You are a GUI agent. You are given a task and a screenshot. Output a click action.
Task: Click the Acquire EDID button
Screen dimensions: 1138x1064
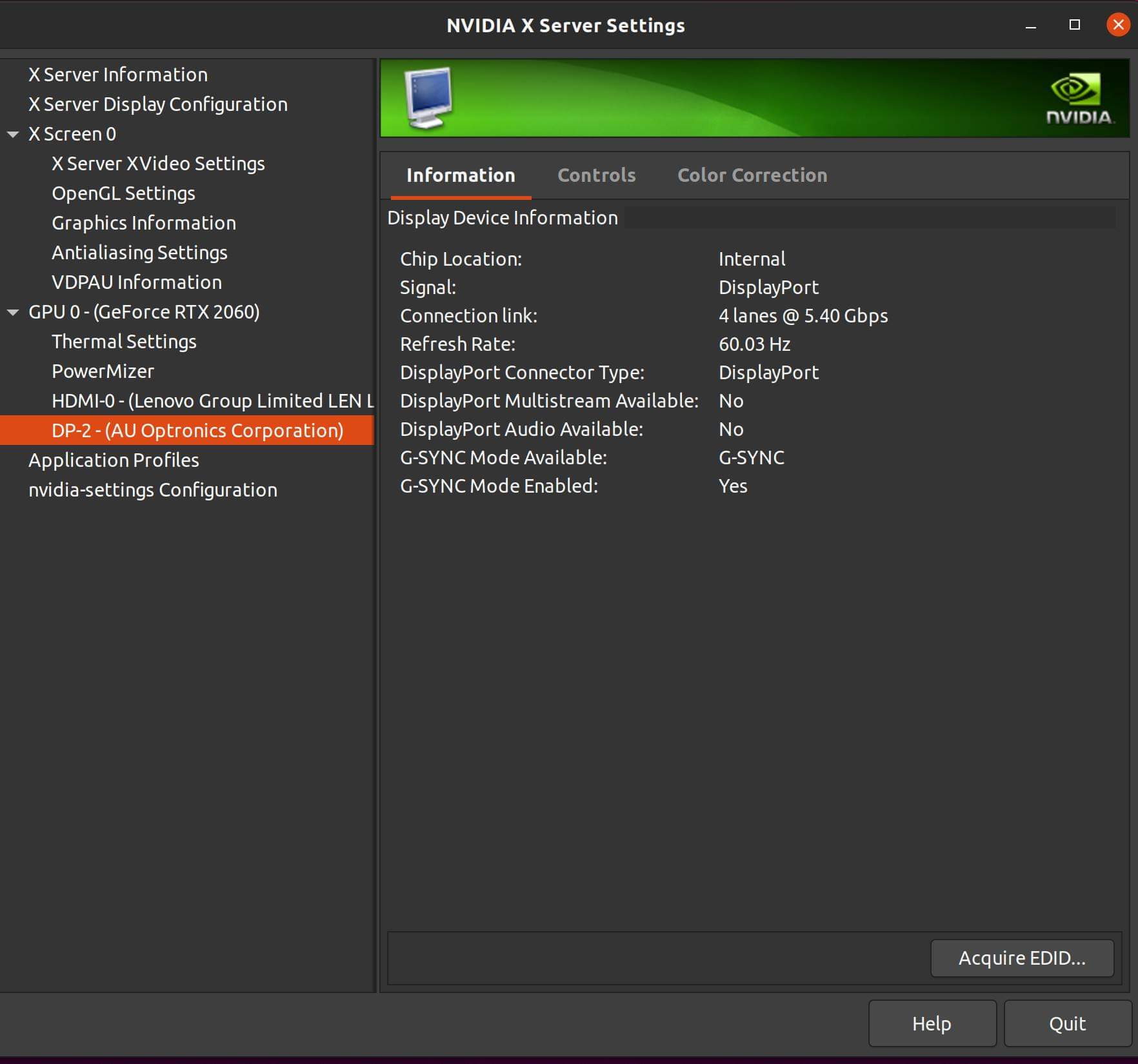click(1022, 958)
